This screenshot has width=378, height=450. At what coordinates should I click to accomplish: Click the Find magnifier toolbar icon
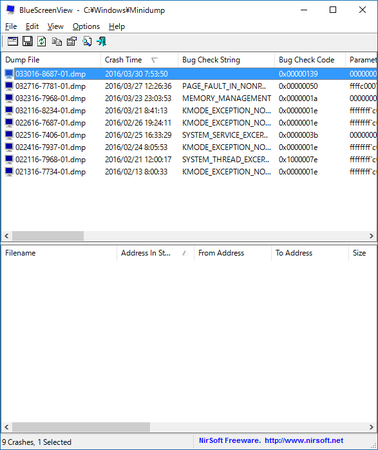[87, 42]
